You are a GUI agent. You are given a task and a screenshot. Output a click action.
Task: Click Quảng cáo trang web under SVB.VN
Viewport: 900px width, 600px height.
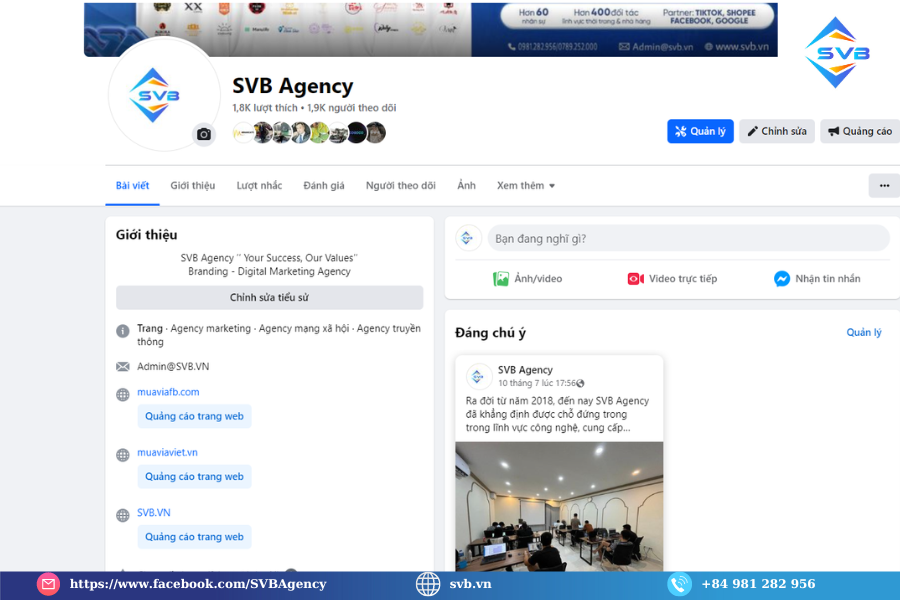[x=195, y=537]
